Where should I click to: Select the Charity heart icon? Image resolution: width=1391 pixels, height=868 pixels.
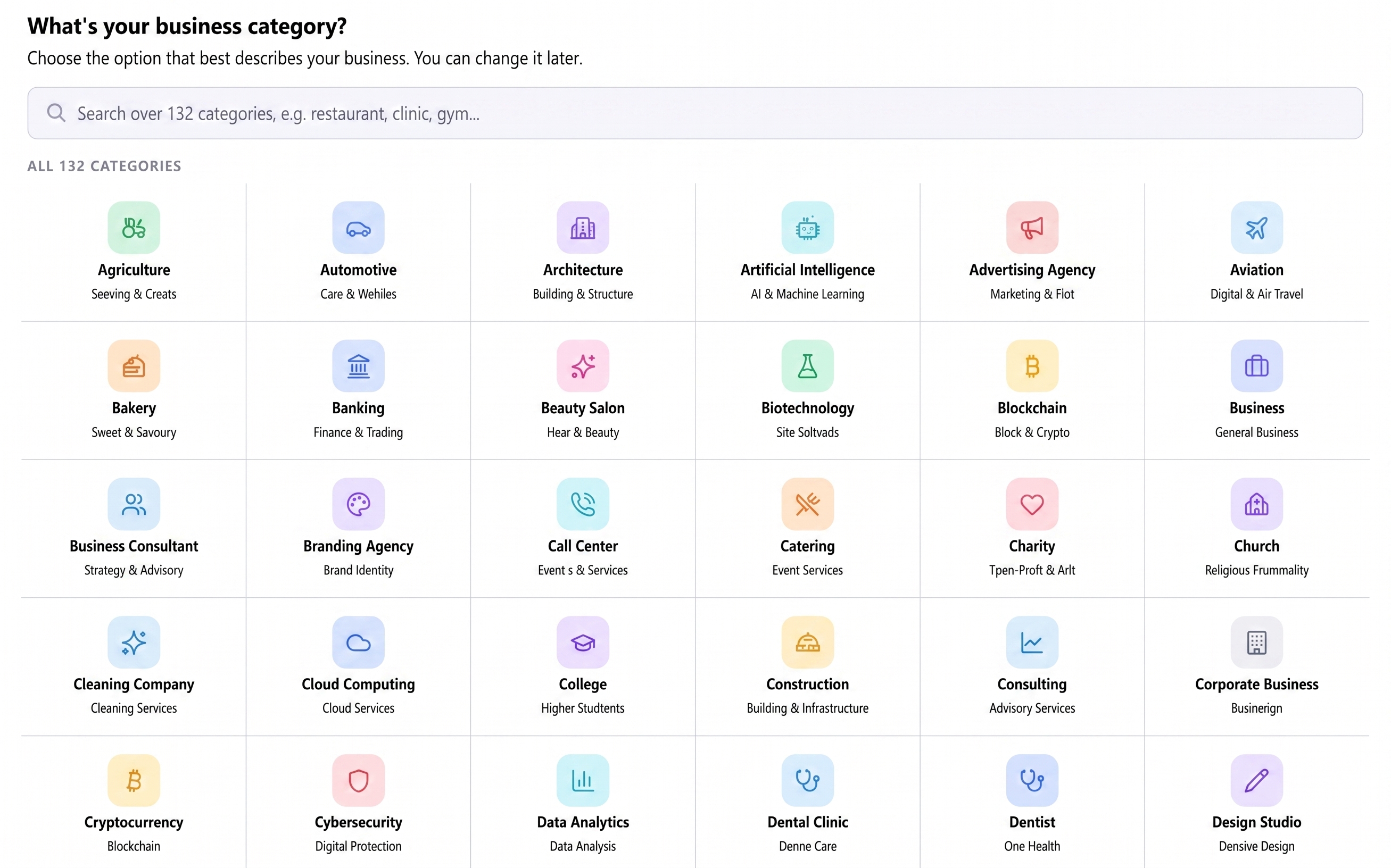click(1032, 504)
